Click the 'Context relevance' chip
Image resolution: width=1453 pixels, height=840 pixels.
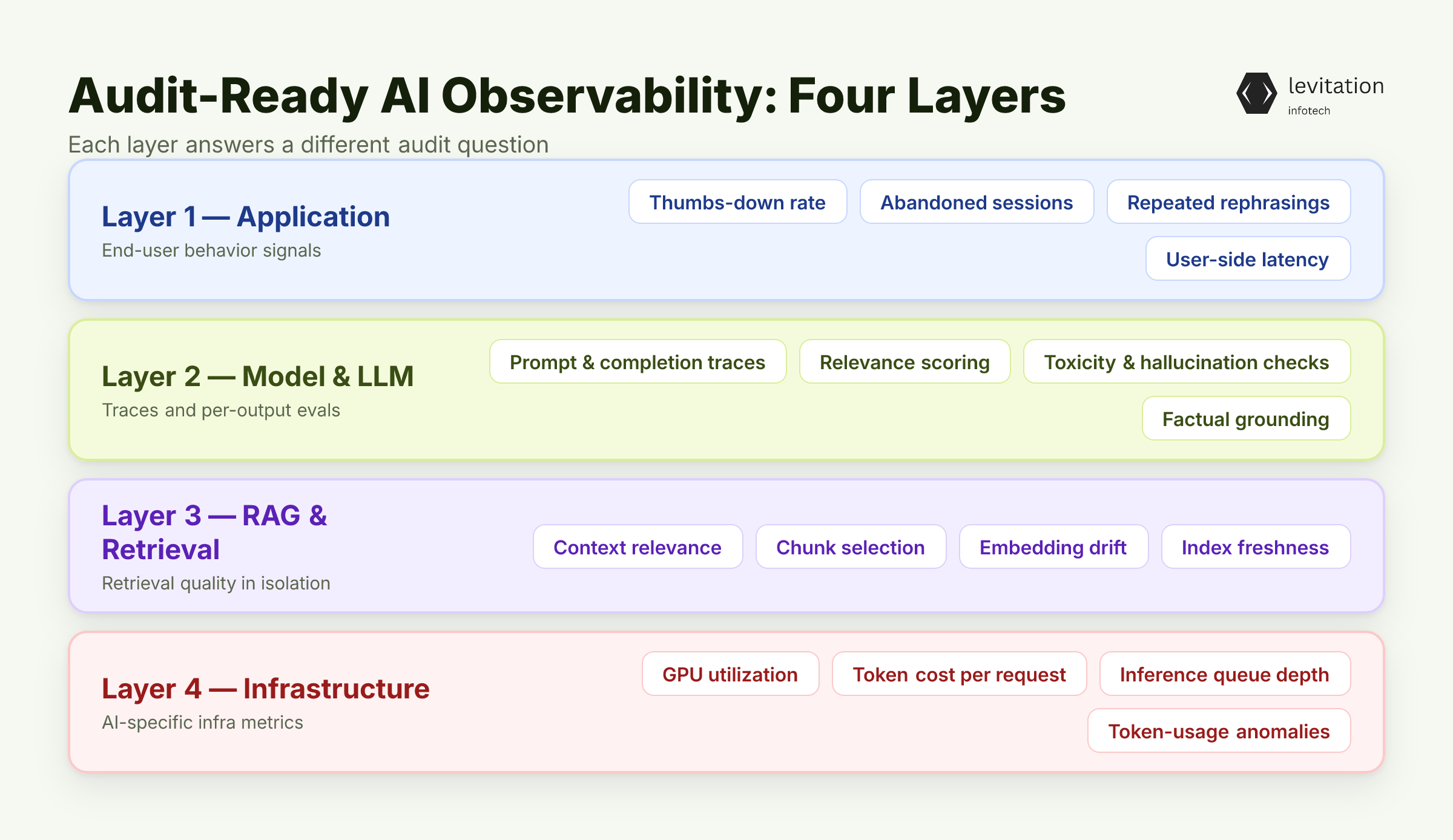click(x=638, y=547)
